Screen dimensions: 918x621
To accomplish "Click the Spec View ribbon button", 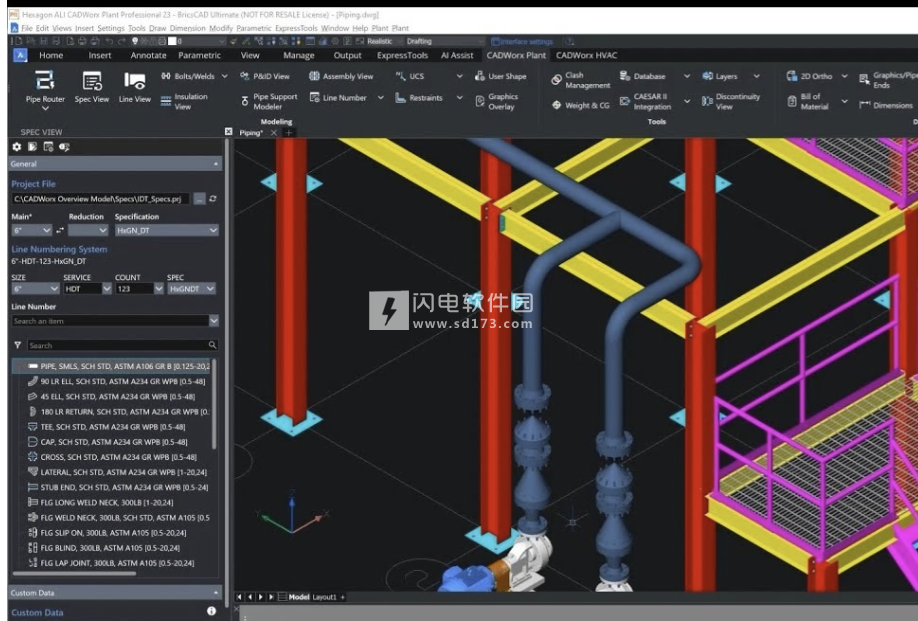I will pos(92,87).
